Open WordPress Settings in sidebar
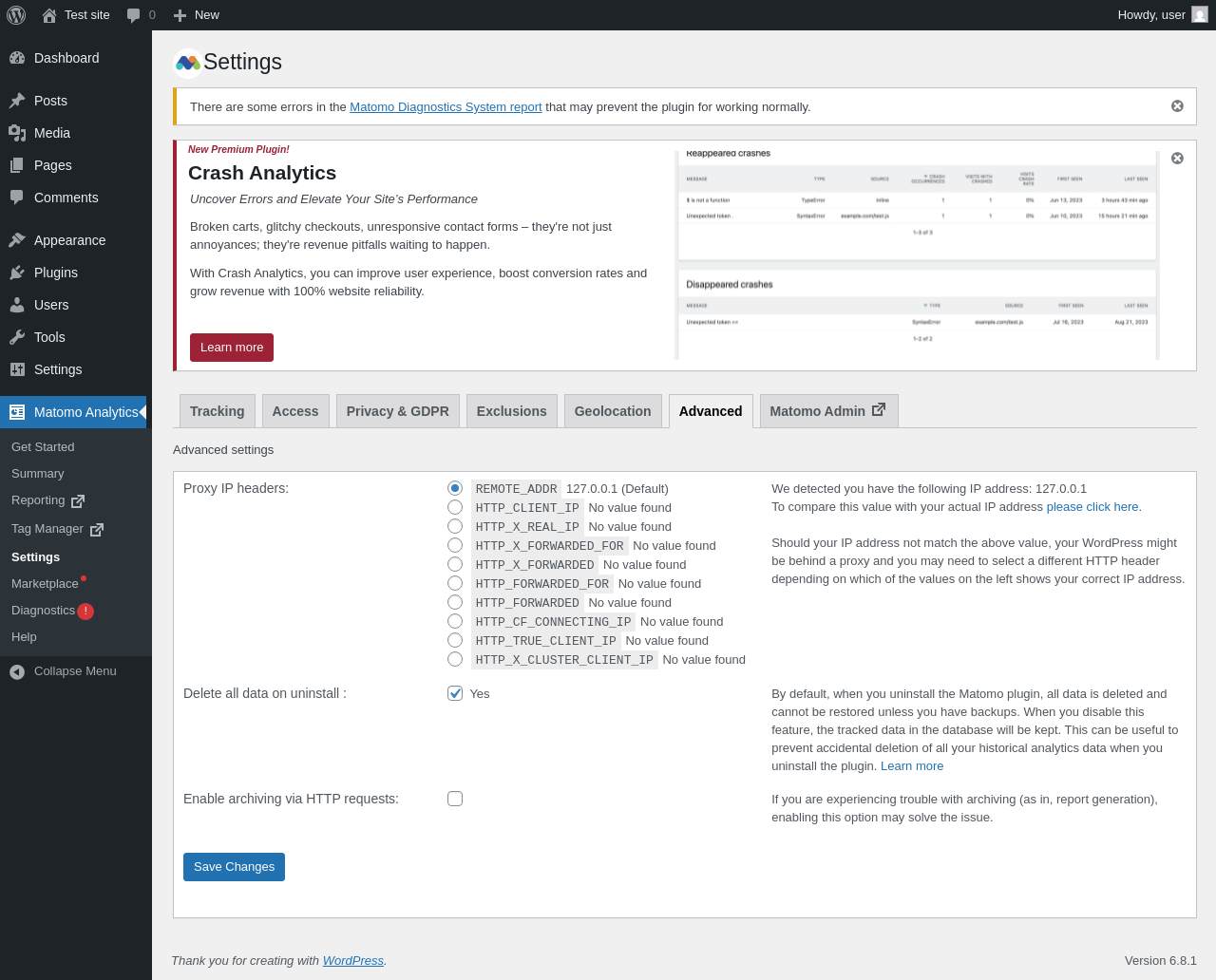The width and height of the screenshot is (1216, 980). [x=76, y=369]
